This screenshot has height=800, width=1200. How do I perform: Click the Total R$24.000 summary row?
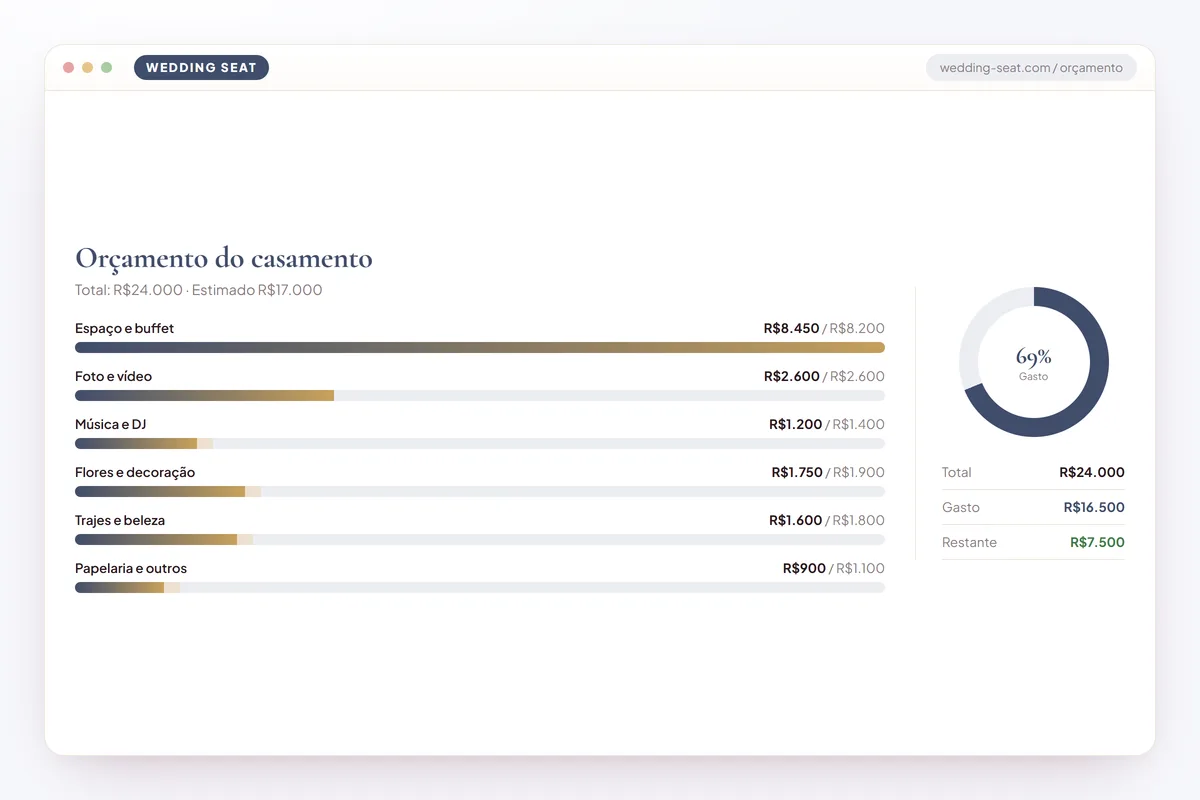click(1033, 472)
